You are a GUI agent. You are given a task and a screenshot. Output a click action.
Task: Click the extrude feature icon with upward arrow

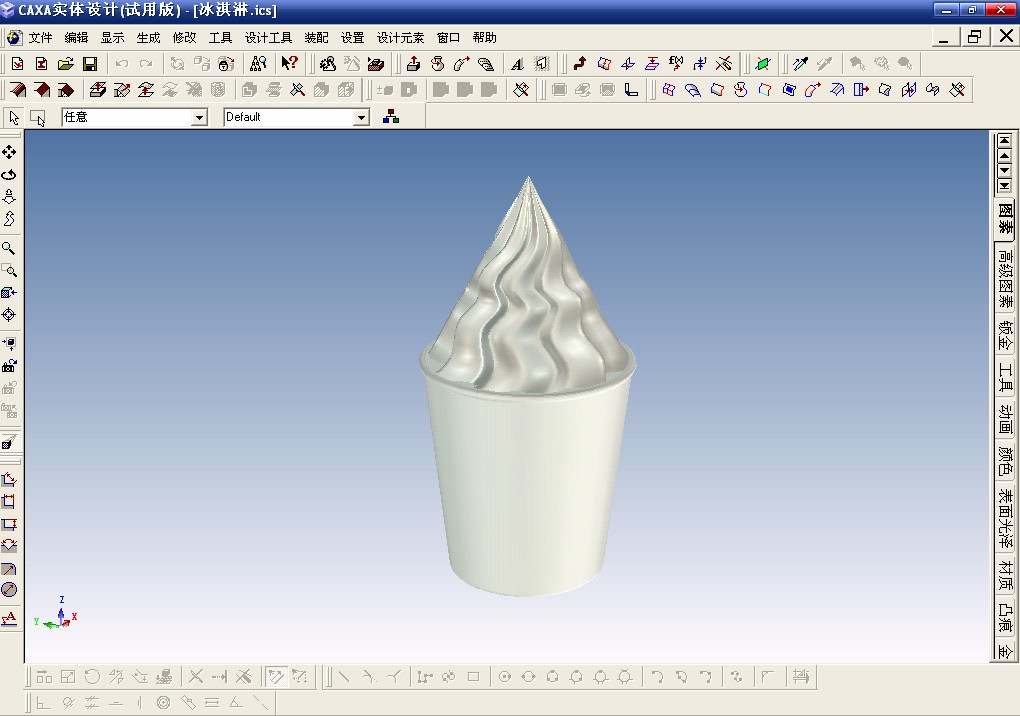tap(413, 64)
